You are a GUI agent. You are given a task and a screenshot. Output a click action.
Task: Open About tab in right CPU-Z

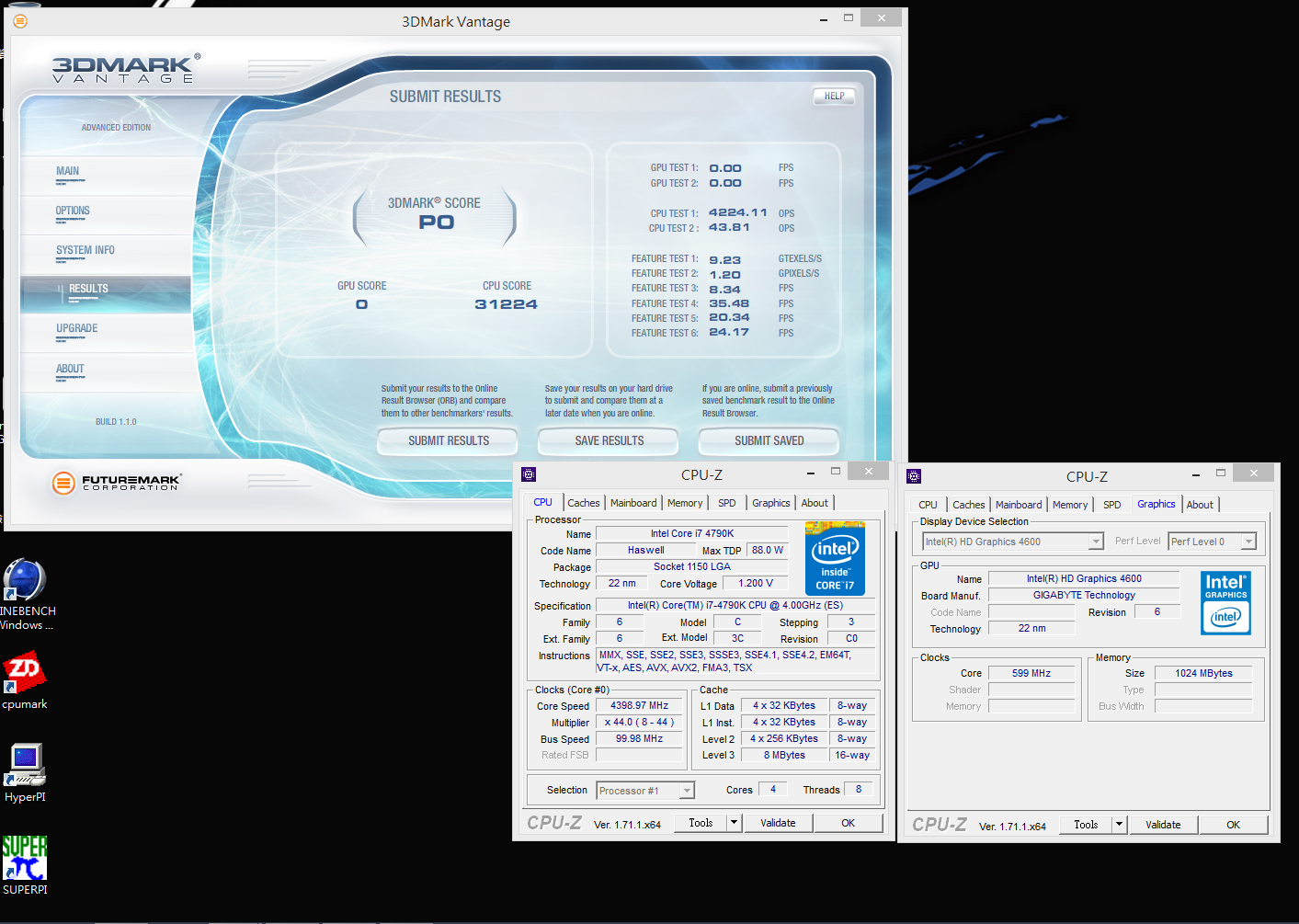1200,505
